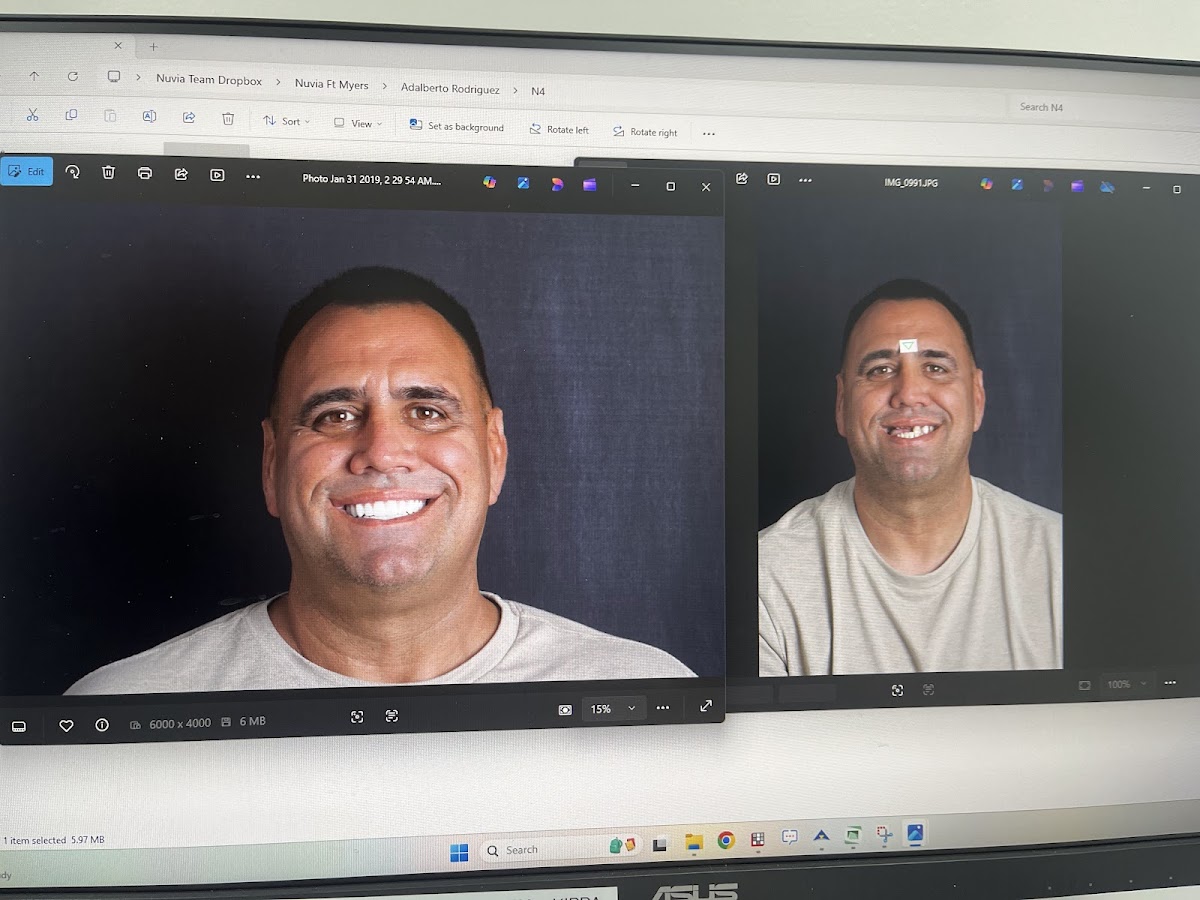Open the 100% zoom control in back window
Viewport: 1200px width, 900px height.
[1126, 685]
